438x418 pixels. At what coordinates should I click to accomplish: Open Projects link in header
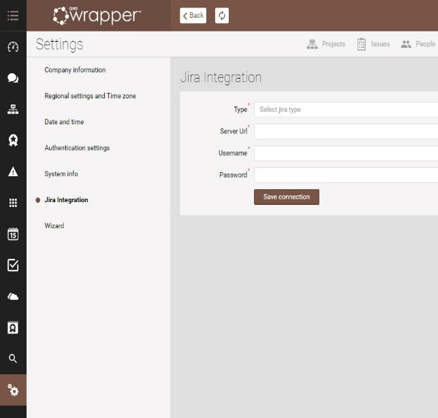[333, 44]
